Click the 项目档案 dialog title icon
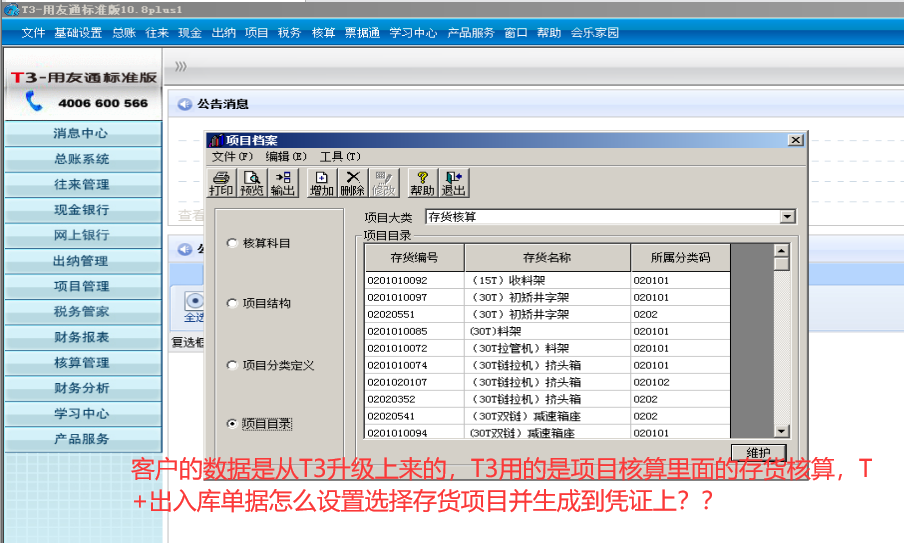This screenshot has width=904, height=543. [x=217, y=140]
